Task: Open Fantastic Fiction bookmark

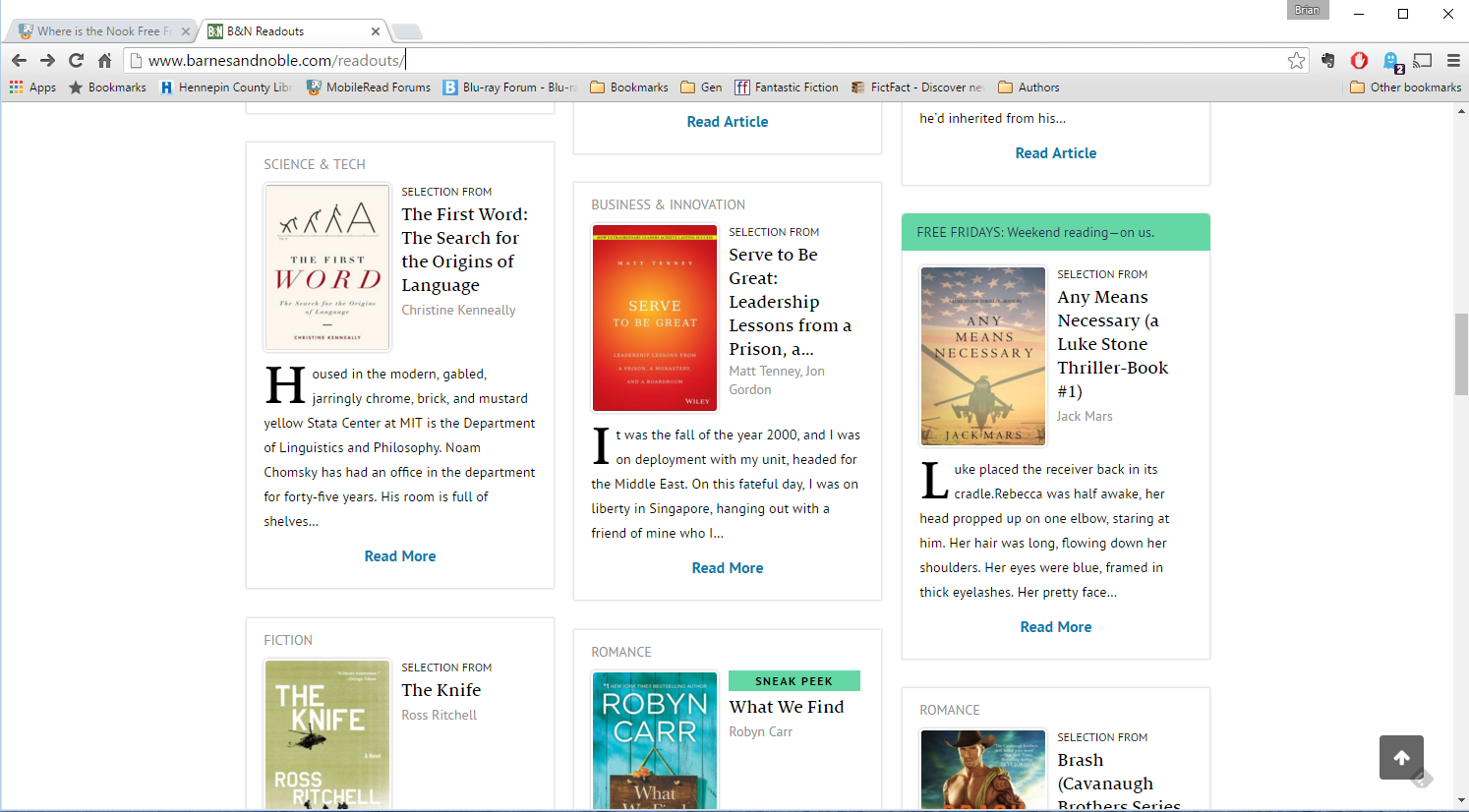Action: (787, 87)
